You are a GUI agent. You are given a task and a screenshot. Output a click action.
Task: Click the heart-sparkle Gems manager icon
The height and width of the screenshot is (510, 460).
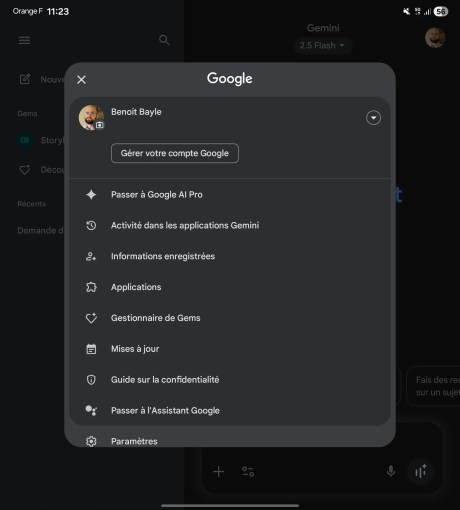click(x=91, y=318)
